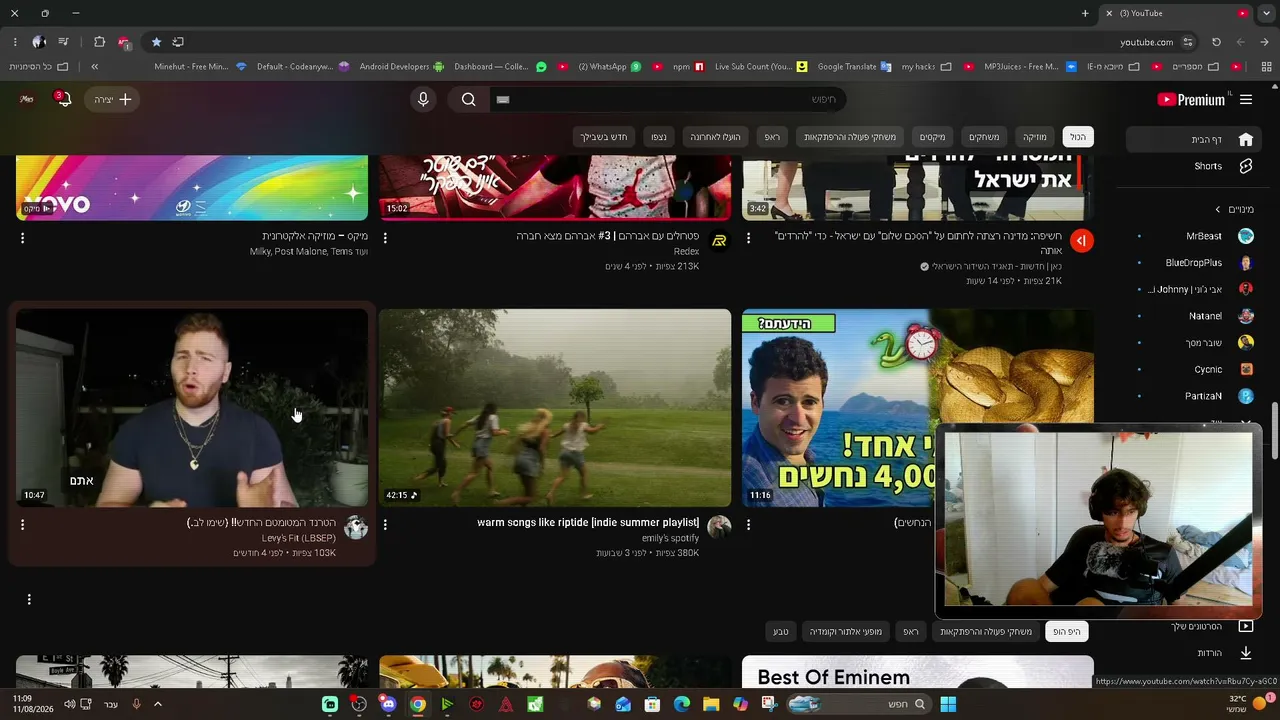Open the Cycnic channel avatar
This screenshot has width=1280, height=720.
click(1246, 369)
